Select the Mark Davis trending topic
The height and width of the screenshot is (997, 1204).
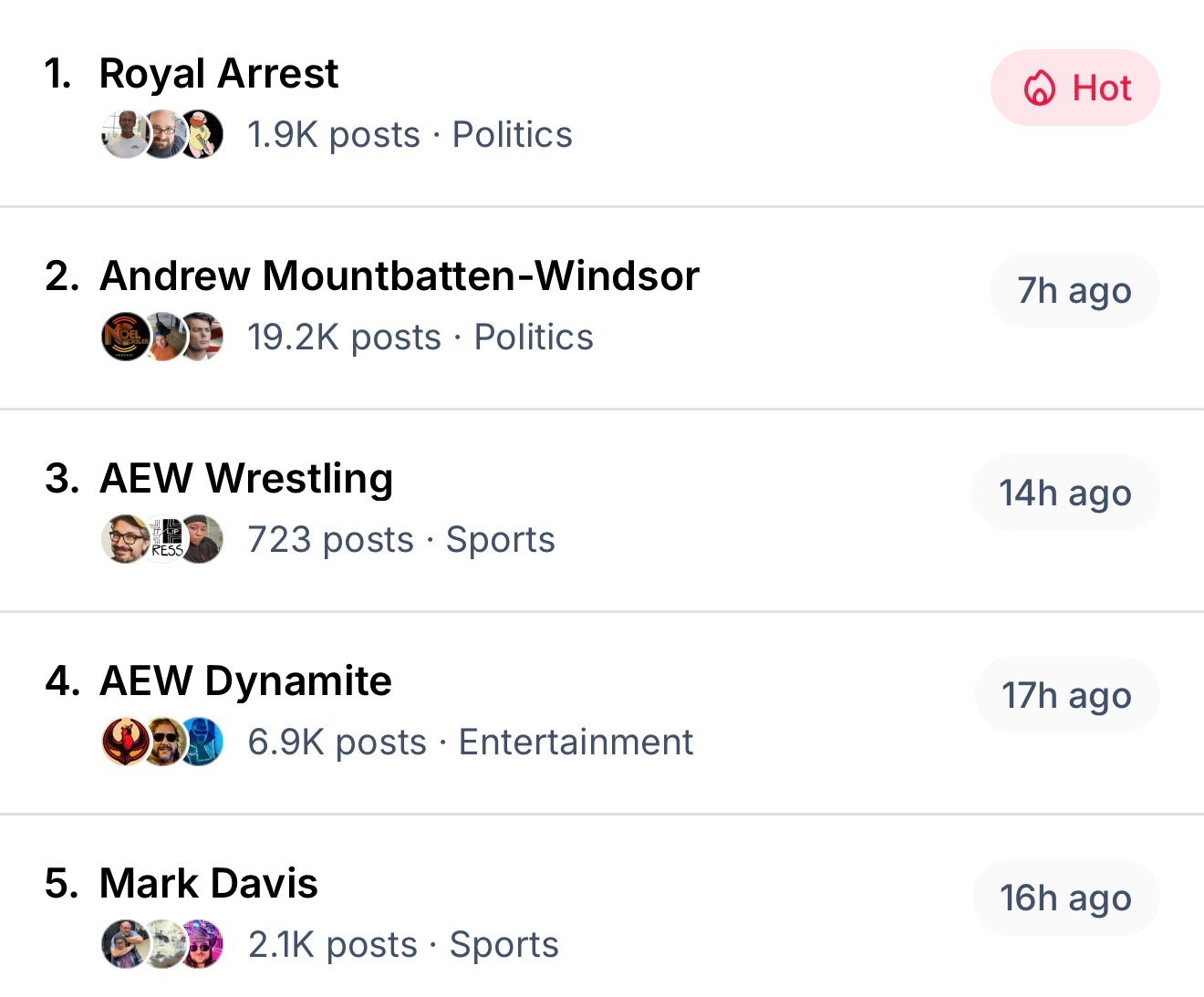pos(209,883)
